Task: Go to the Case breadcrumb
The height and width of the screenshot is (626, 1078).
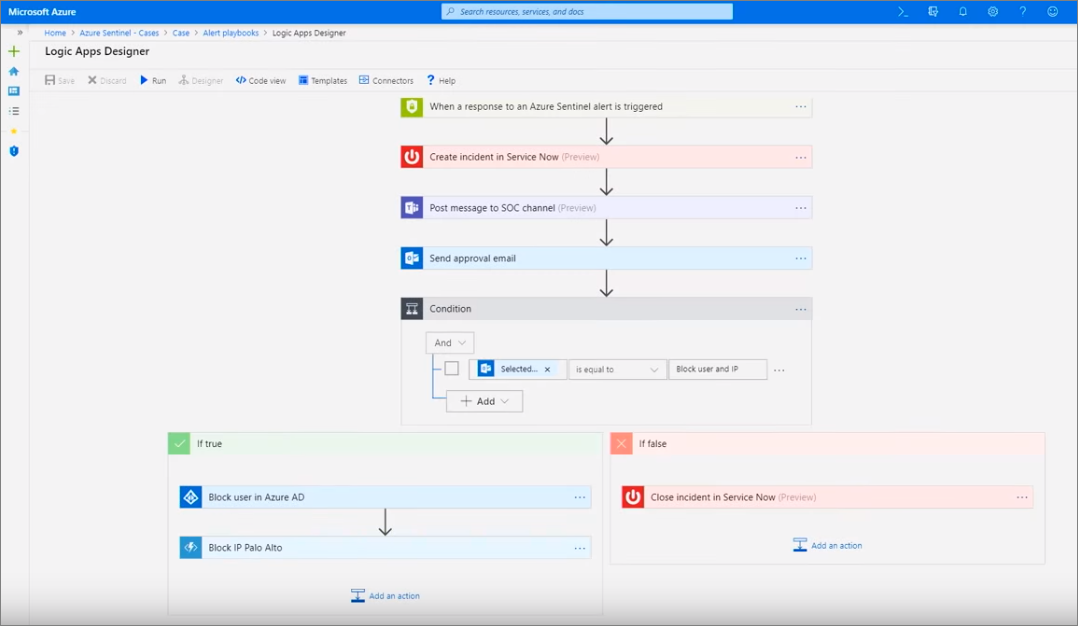Action: (181, 33)
